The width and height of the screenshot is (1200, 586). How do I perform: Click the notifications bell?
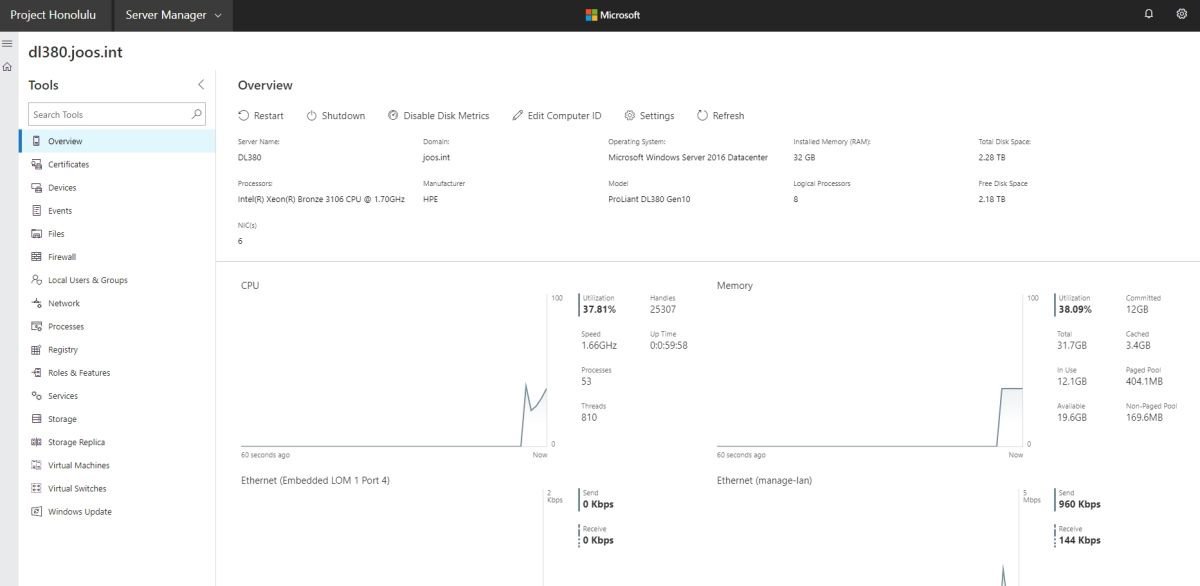(x=1148, y=14)
